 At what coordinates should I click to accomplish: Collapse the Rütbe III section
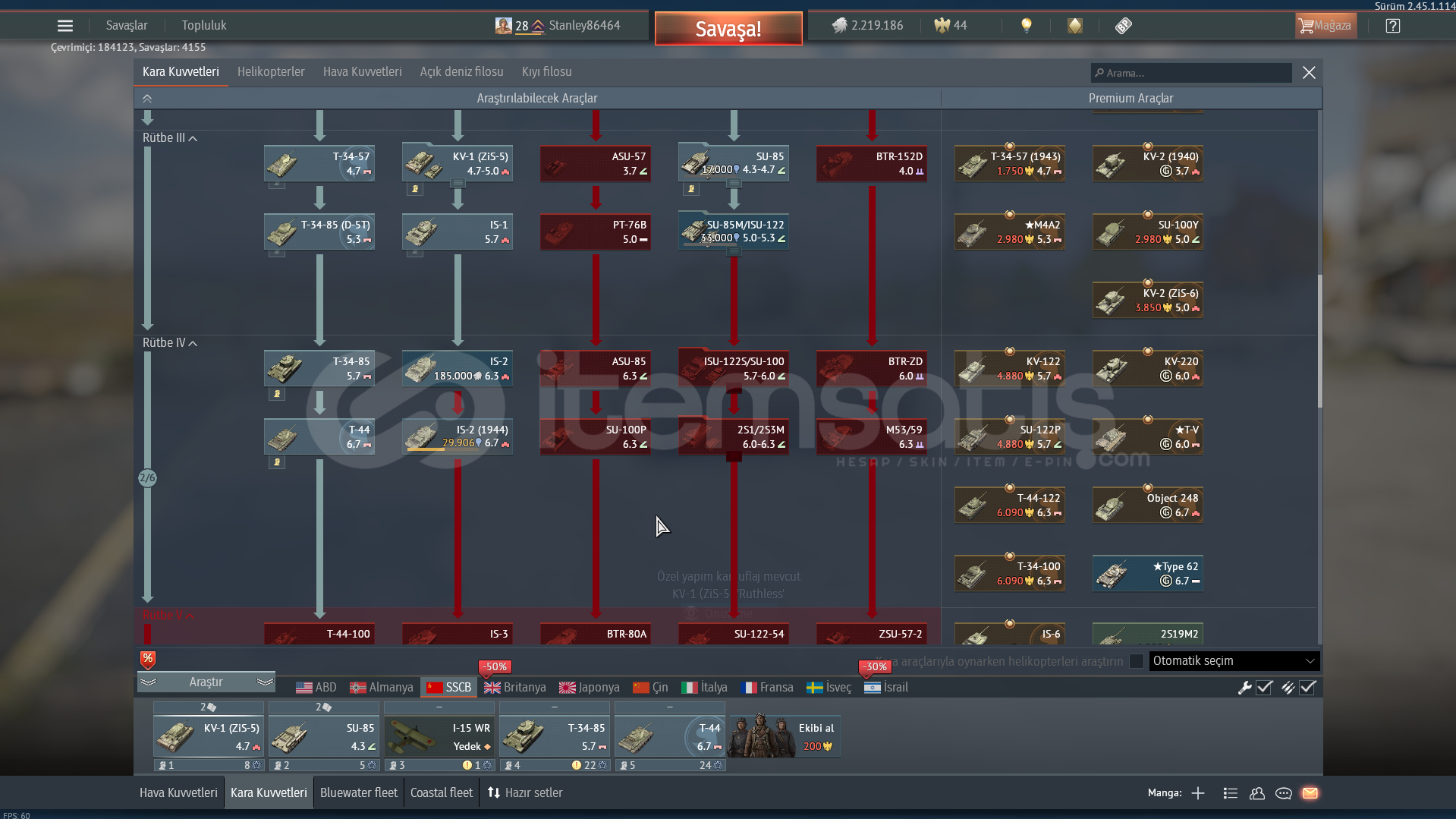(x=170, y=138)
